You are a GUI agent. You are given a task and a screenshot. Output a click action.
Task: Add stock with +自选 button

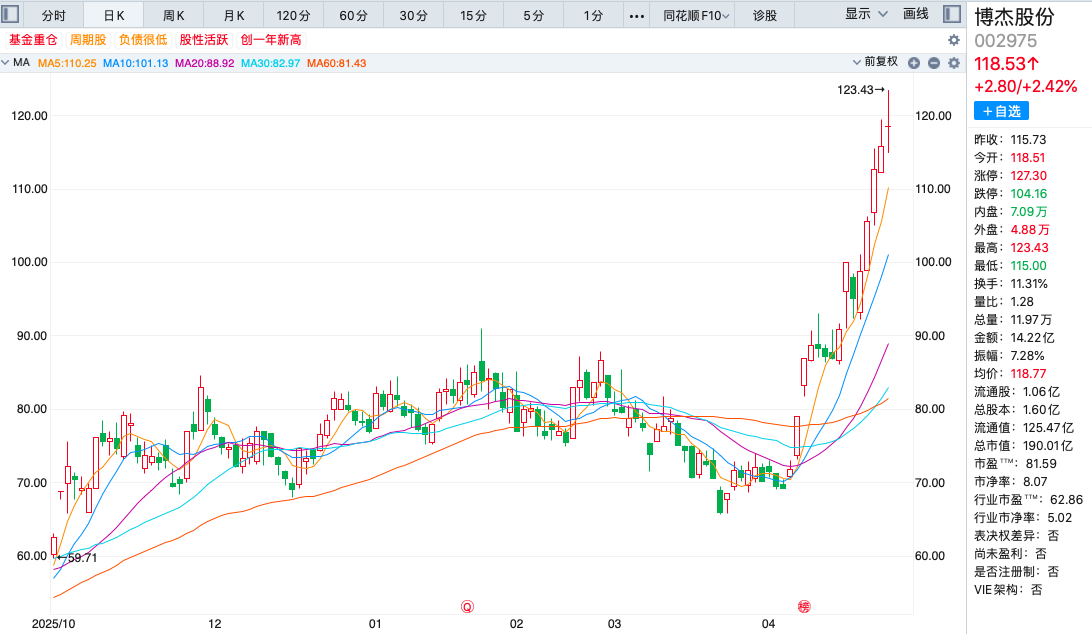click(x=1001, y=111)
